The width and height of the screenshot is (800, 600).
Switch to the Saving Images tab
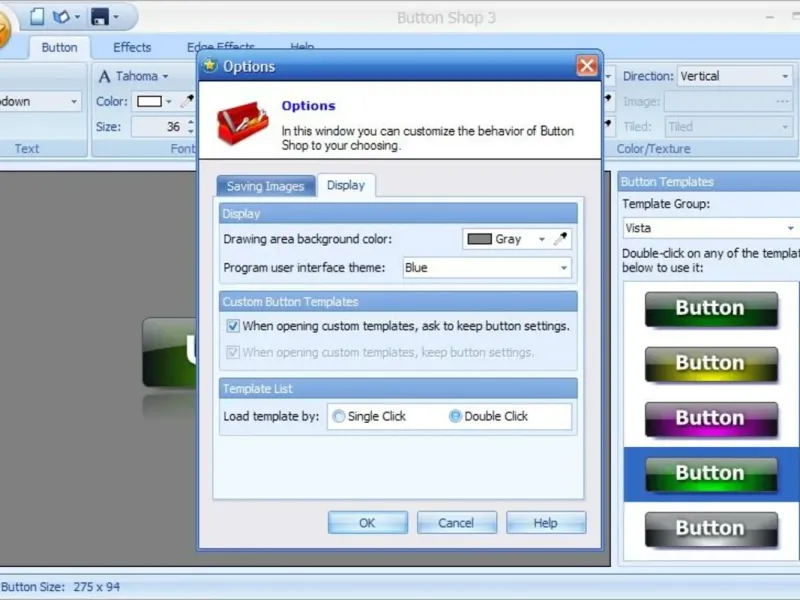[265, 186]
